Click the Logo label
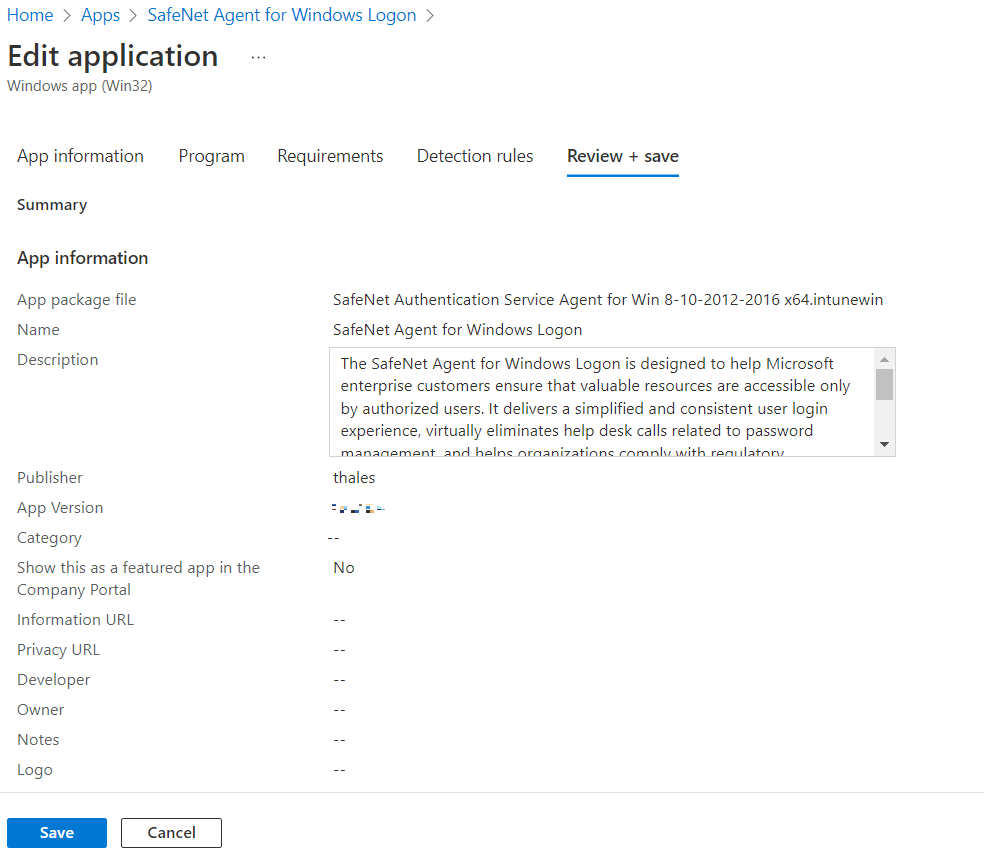The image size is (984, 860). (x=35, y=770)
